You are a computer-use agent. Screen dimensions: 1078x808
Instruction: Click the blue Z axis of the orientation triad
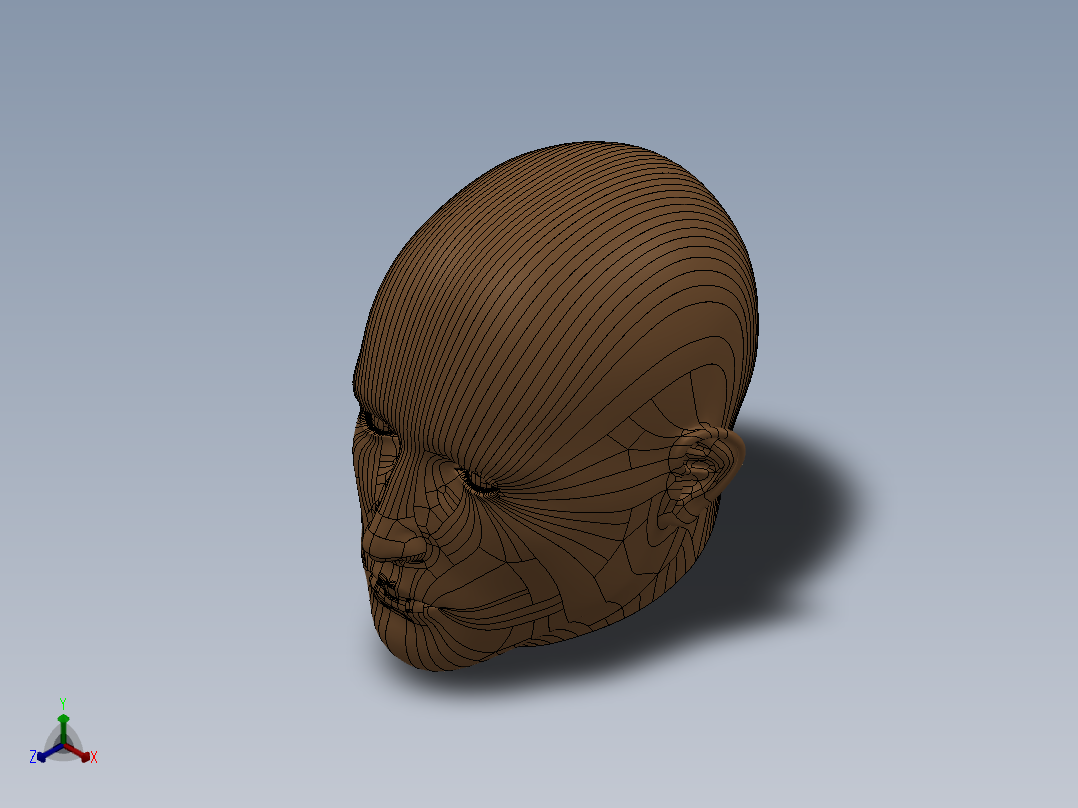tap(51, 752)
